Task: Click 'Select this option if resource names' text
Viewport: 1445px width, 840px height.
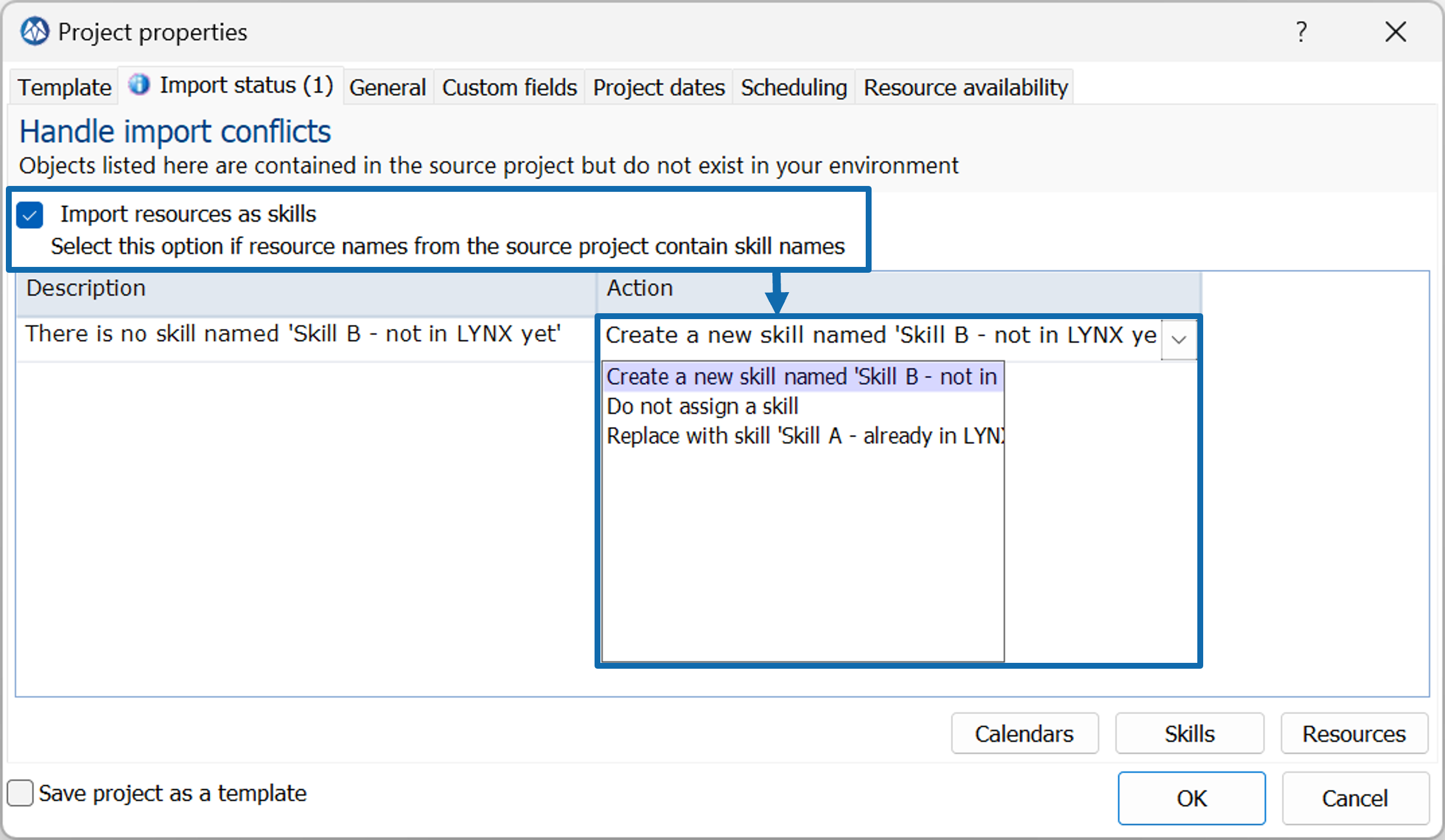Action: pyautogui.click(x=448, y=246)
